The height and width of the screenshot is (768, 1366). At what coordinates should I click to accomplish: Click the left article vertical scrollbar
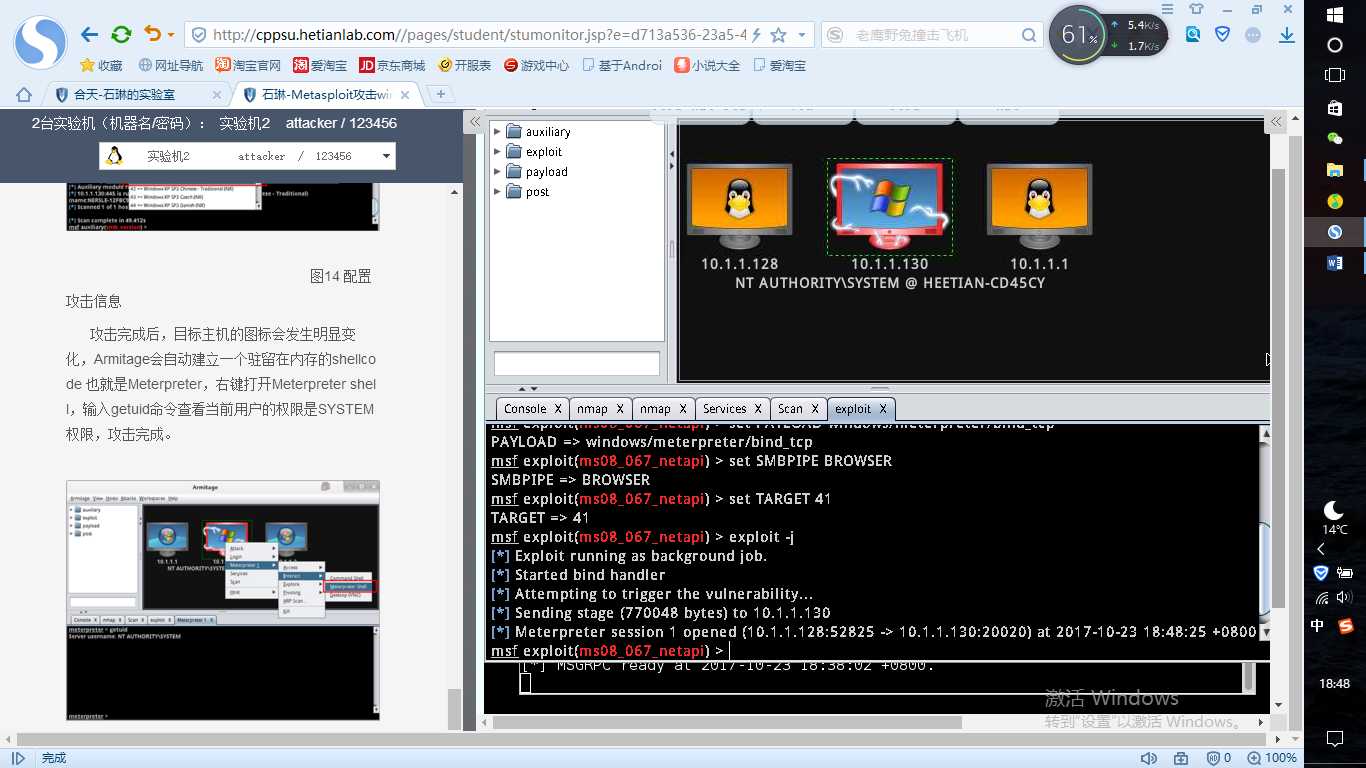point(454,710)
